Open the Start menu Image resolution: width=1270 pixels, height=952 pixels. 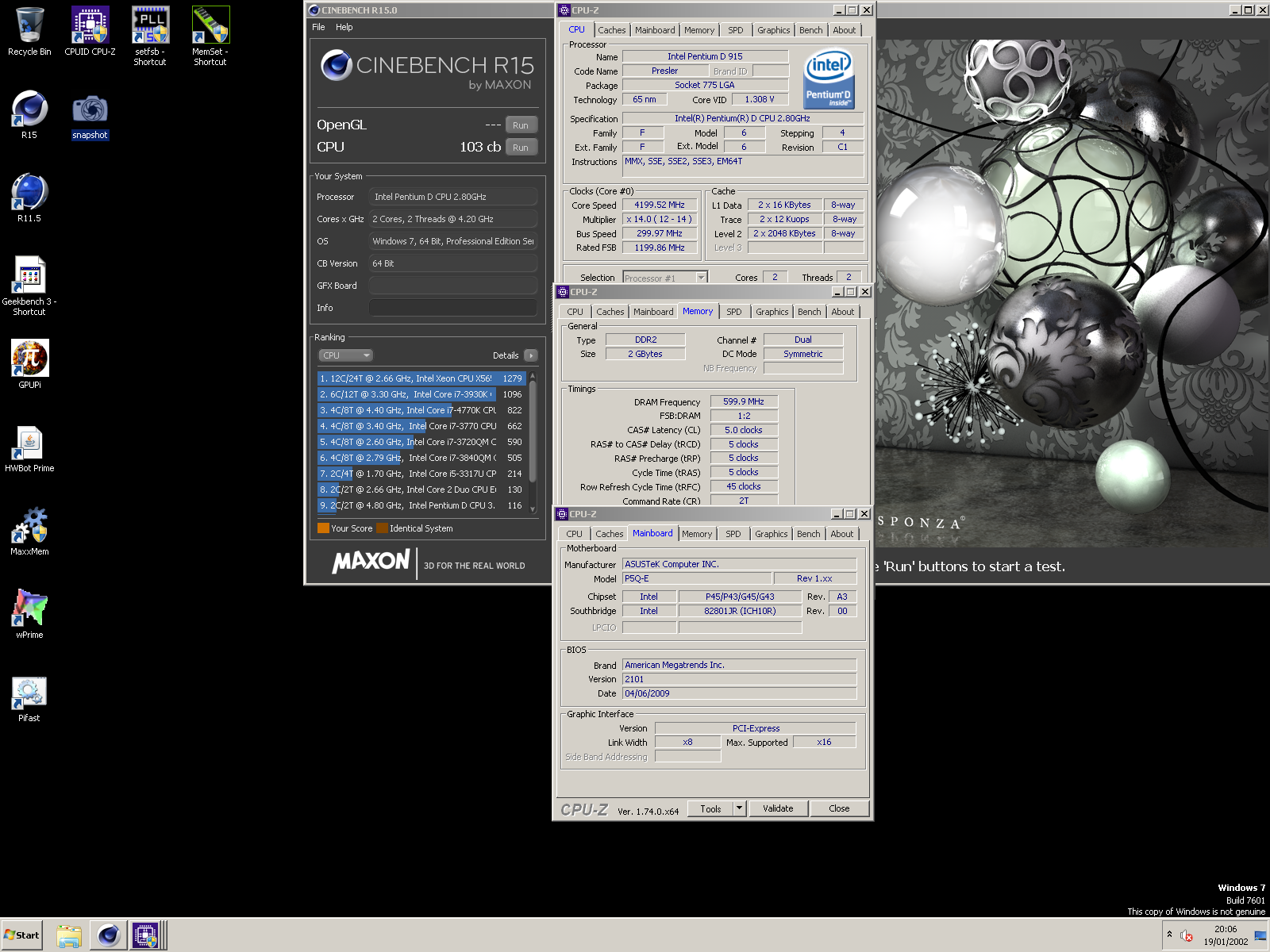22,935
